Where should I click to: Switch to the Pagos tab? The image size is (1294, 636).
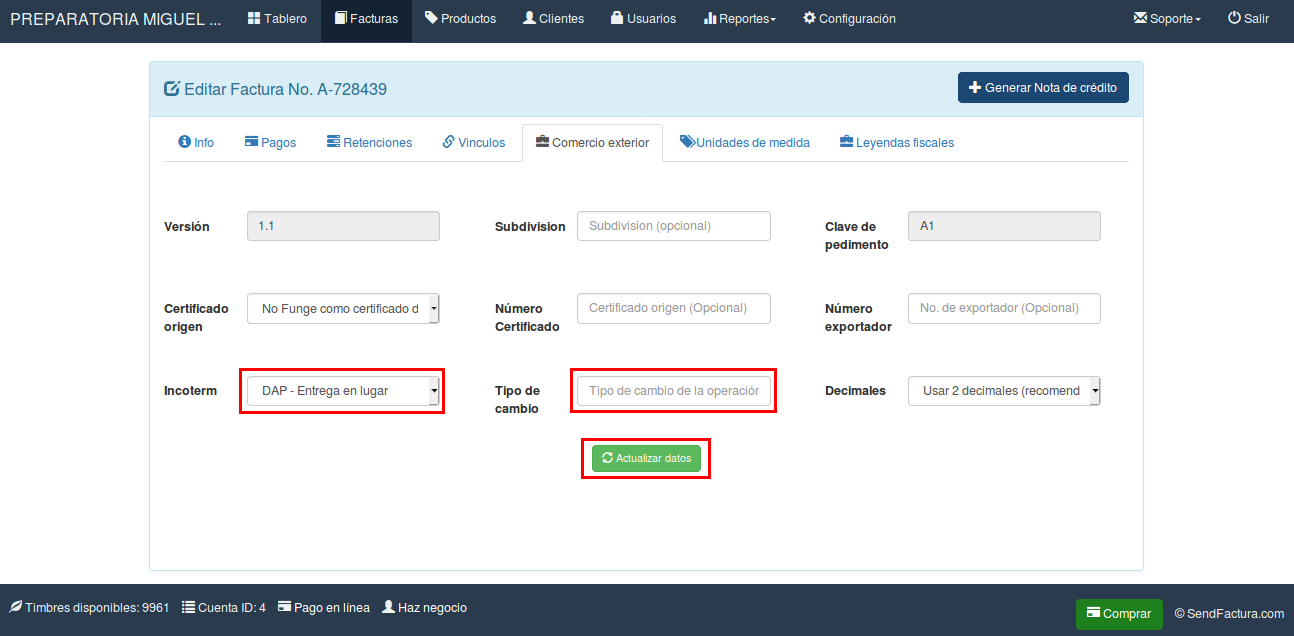[270, 143]
